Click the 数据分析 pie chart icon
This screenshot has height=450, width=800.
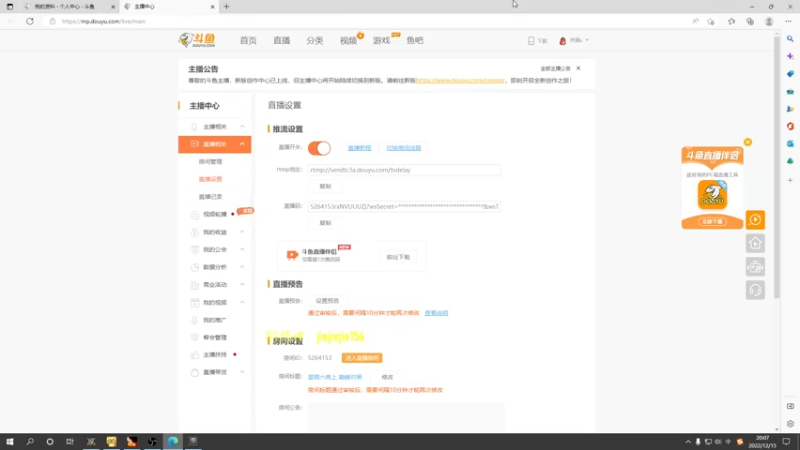pyautogui.click(x=194, y=267)
